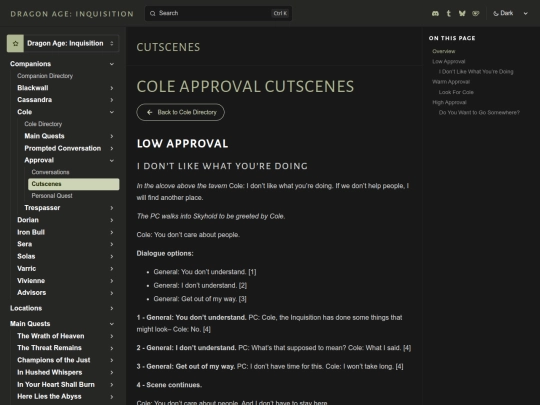Click the Ctrl K shortcut badge

point(280,13)
